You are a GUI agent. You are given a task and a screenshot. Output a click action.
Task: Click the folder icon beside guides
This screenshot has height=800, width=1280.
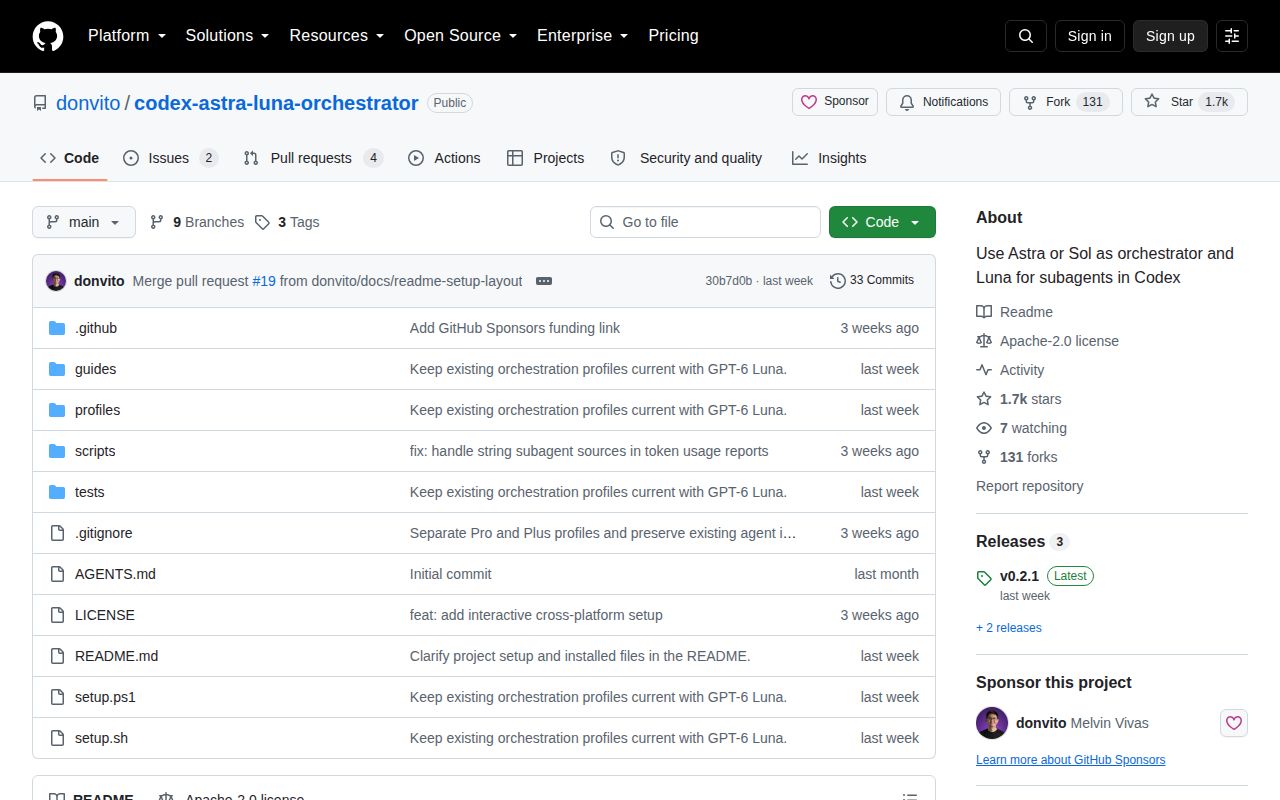57,369
